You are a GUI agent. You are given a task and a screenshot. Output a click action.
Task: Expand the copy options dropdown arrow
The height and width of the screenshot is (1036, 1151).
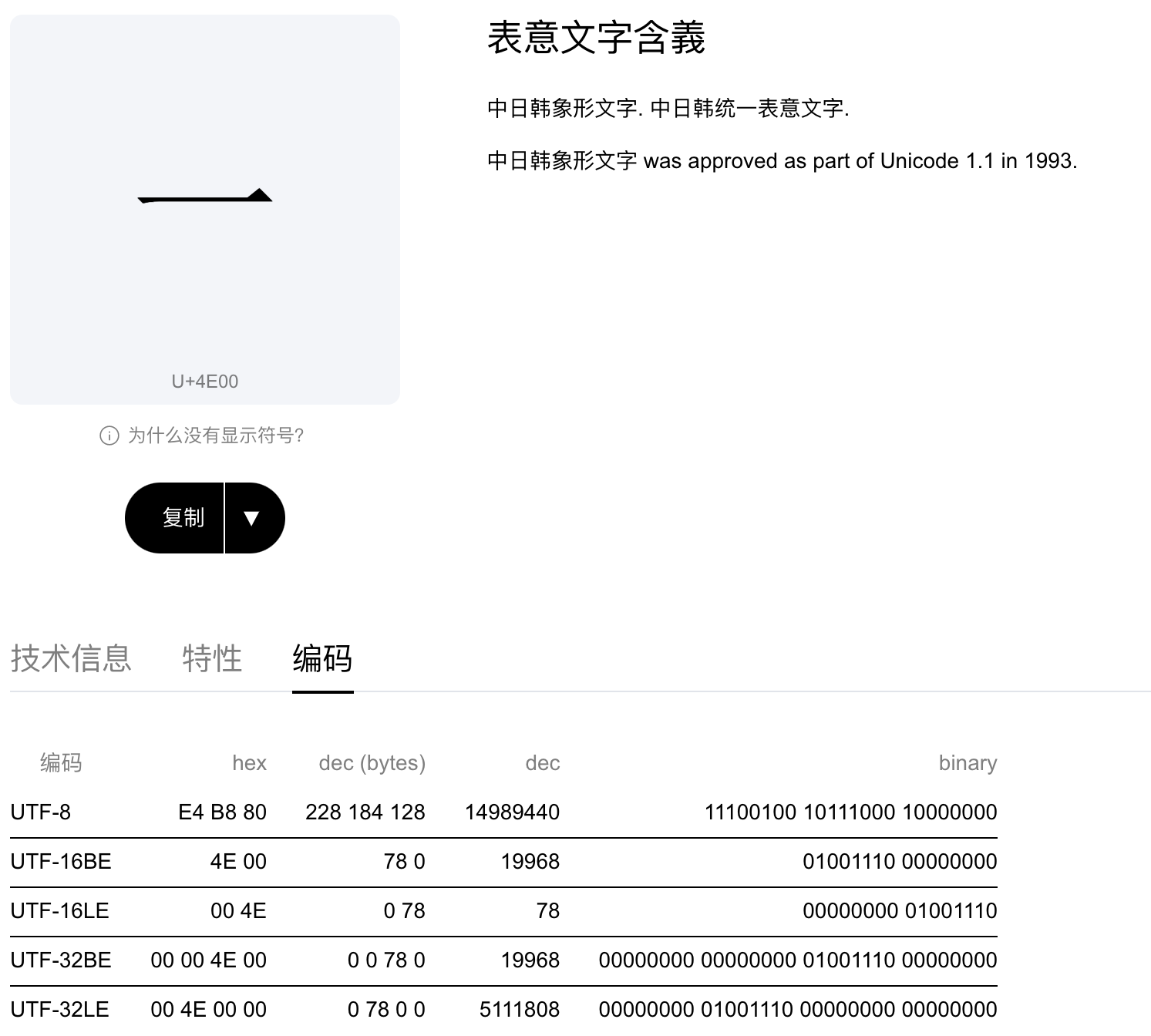tap(254, 518)
